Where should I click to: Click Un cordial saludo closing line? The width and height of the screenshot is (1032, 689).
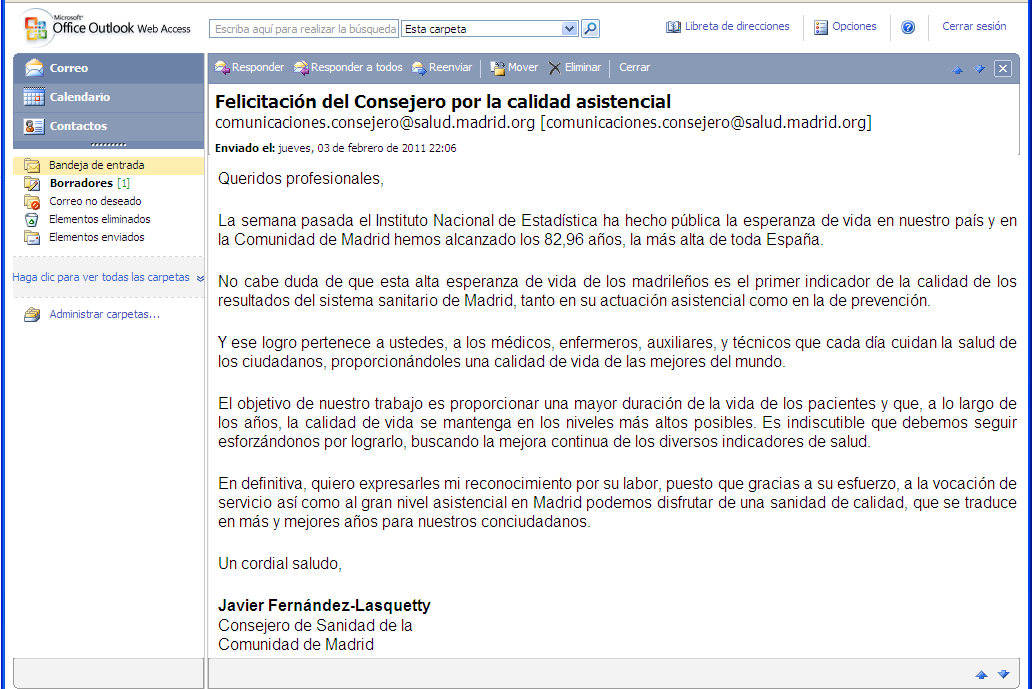[280, 564]
